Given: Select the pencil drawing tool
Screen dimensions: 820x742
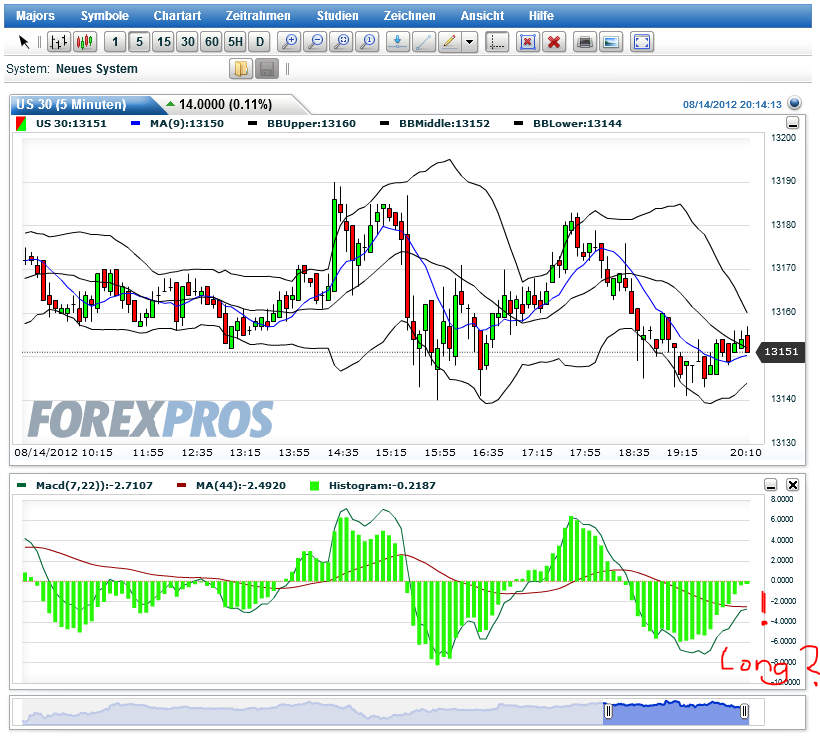Looking at the screenshot, I should pyautogui.click(x=449, y=42).
